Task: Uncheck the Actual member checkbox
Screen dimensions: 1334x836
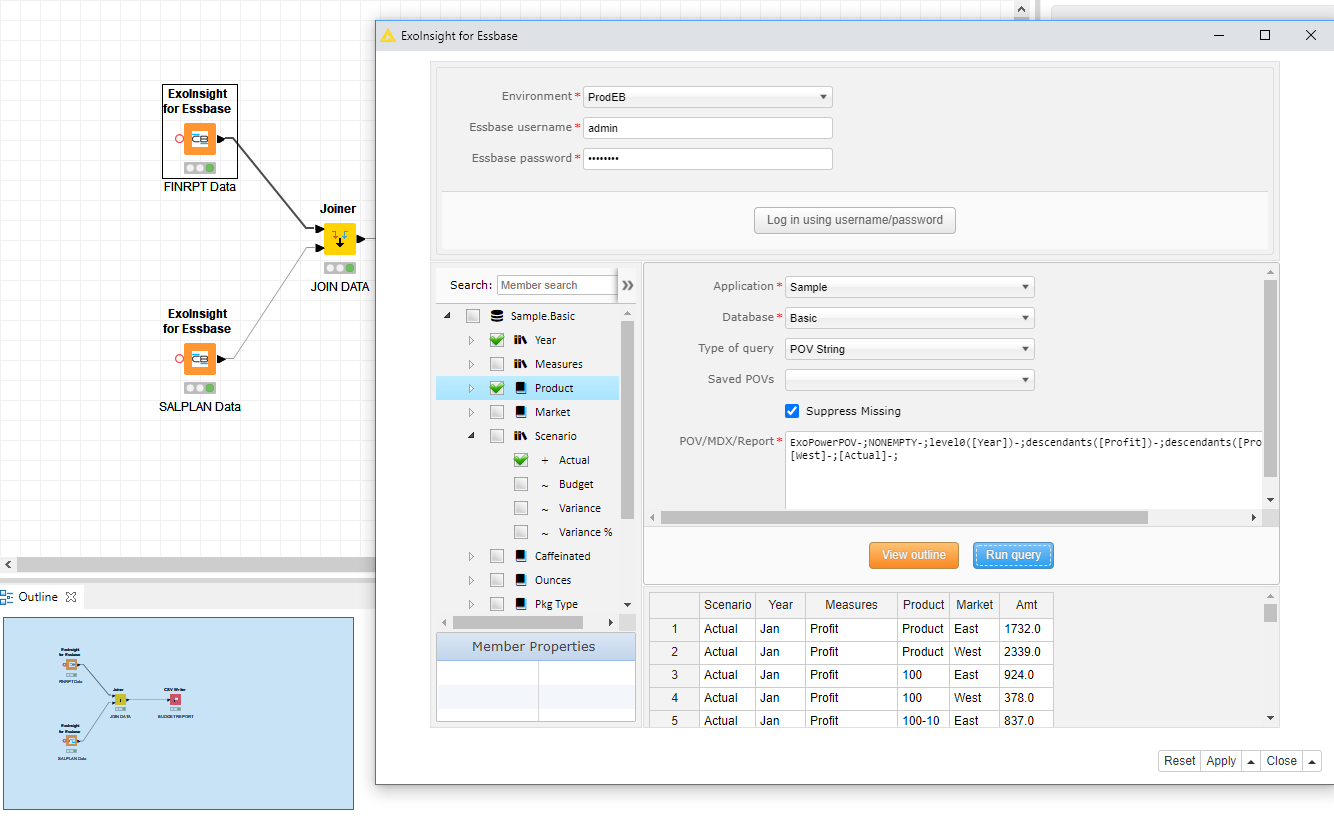Action: tap(521, 460)
